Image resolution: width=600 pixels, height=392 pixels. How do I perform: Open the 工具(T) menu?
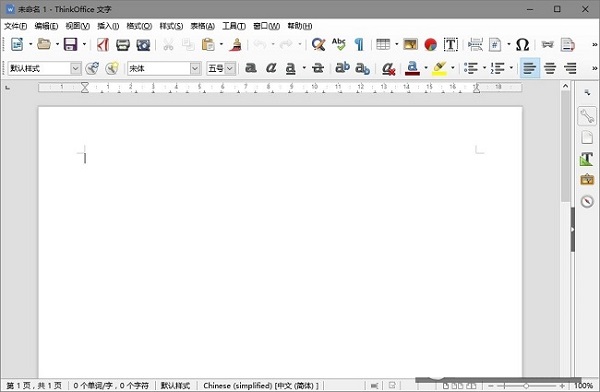click(234, 26)
